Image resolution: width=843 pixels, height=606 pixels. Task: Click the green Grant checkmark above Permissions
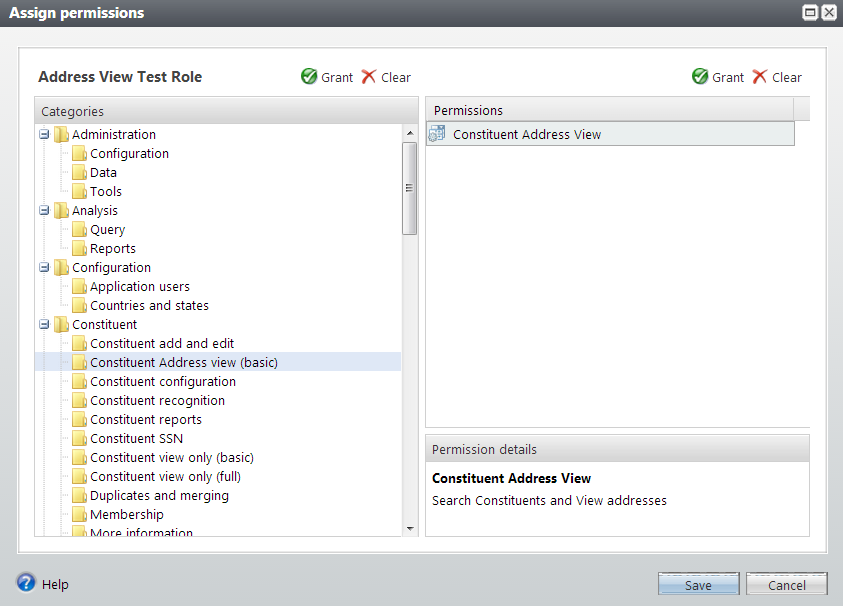(700, 77)
